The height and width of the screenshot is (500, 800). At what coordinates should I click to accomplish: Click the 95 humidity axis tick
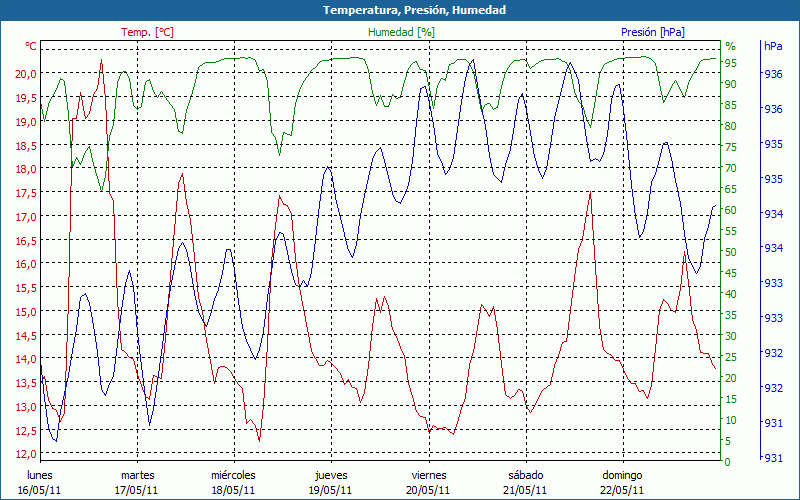click(x=731, y=63)
